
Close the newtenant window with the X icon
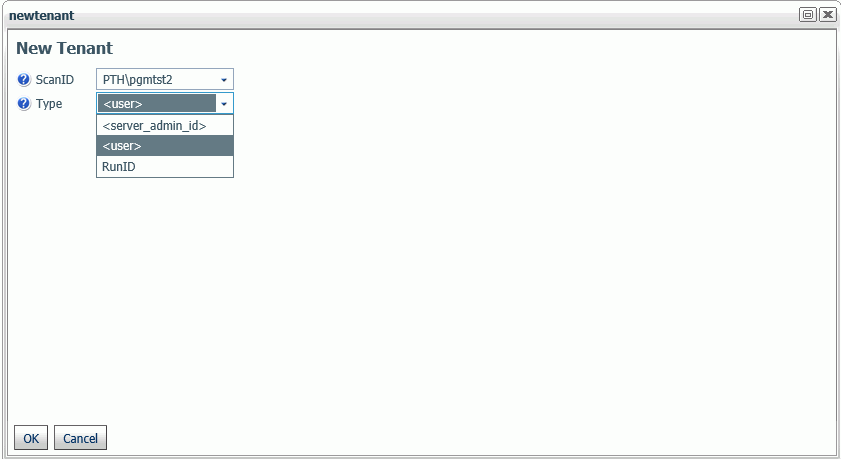[x=828, y=14]
